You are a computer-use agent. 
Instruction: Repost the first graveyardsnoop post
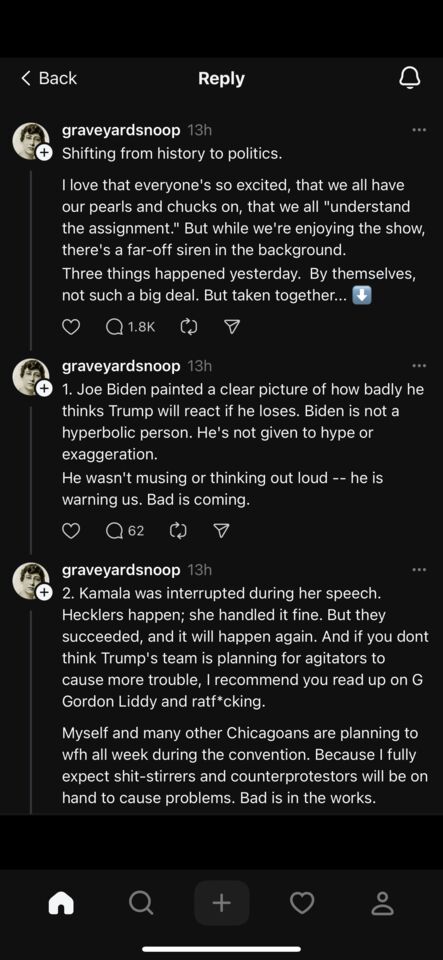[187, 328]
